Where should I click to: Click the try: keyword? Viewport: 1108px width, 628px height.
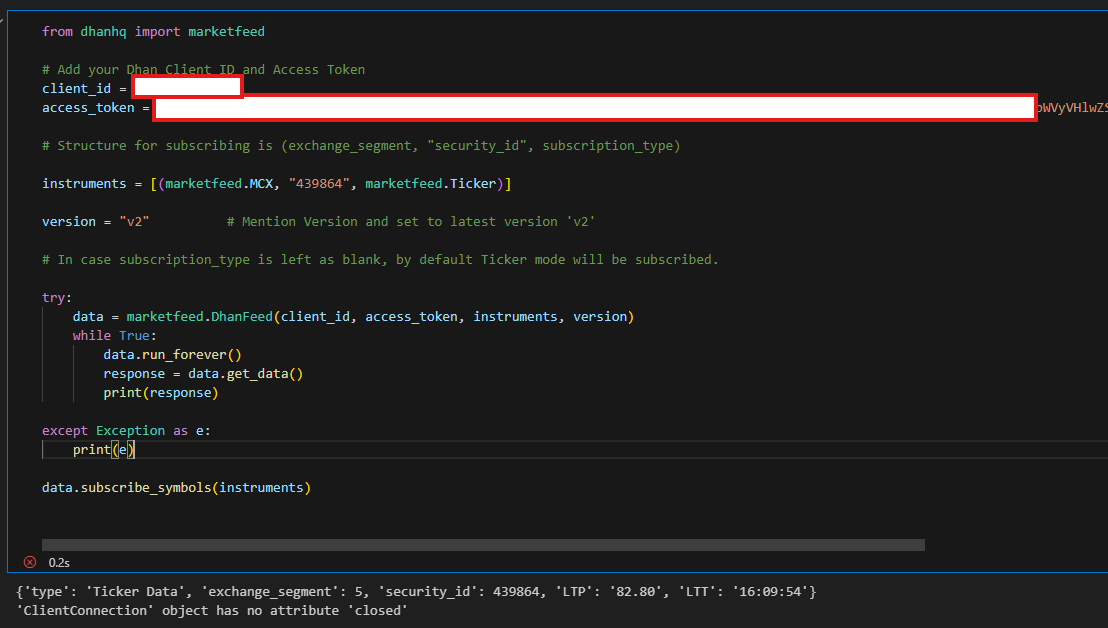57,298
